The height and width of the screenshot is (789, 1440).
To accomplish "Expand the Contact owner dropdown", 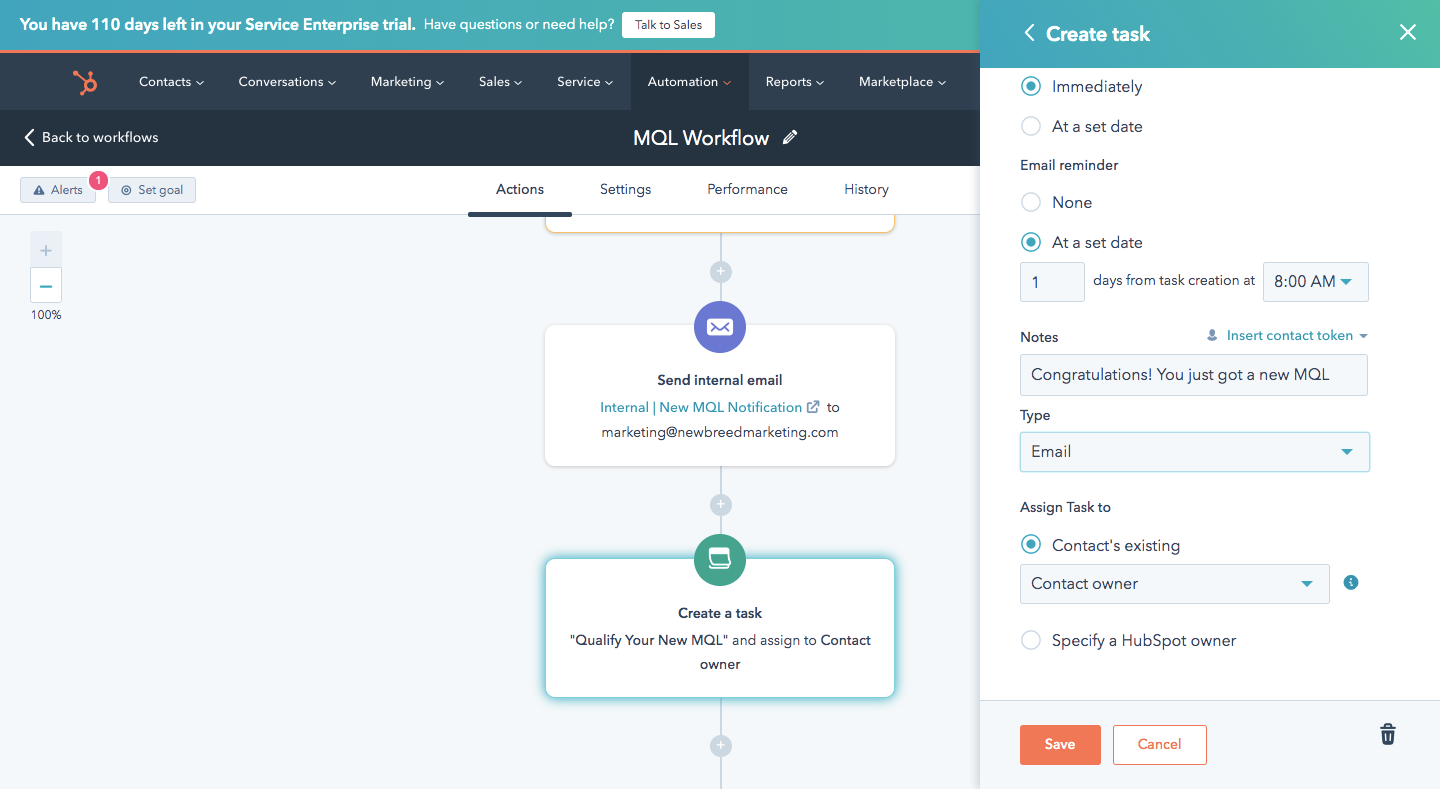I will pos(1174,584).
